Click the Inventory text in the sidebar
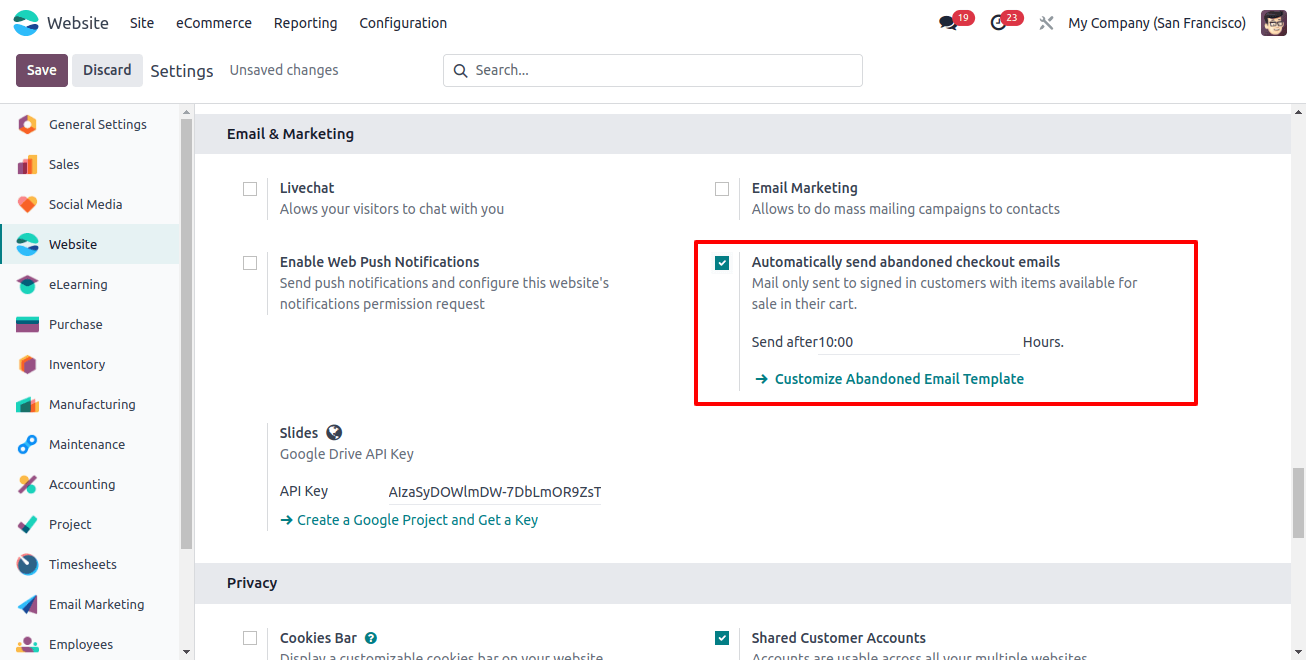 [77, 365]
